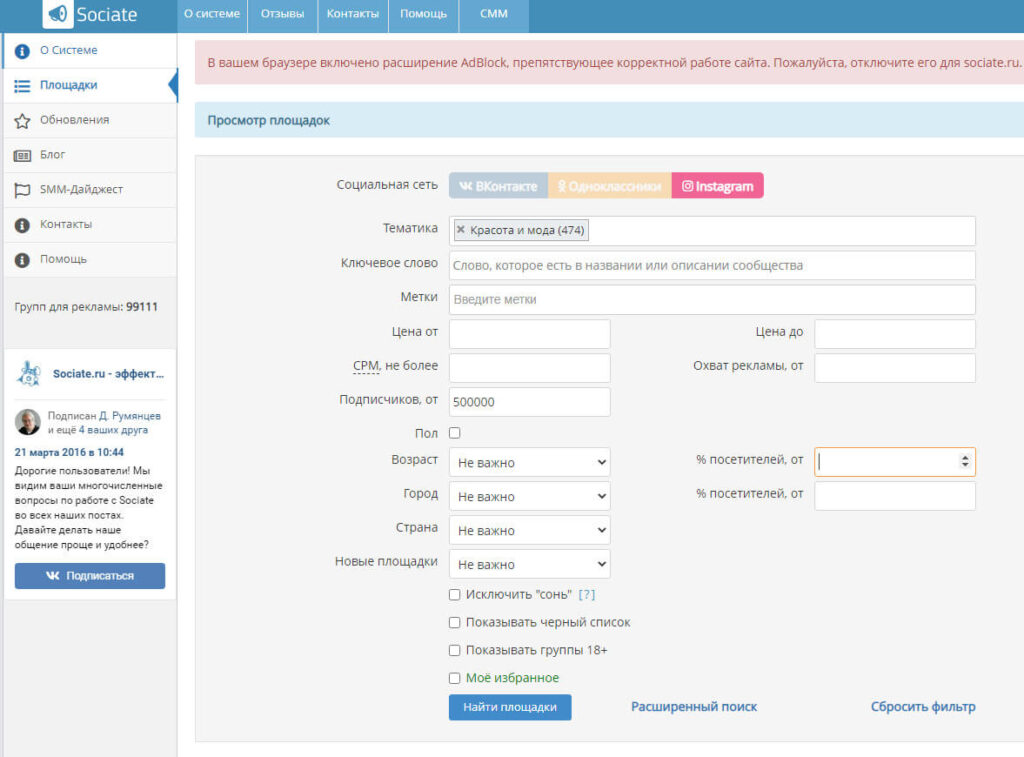Click the flag icon beside SMM-Дайджест
This screenshot has width=1024, height=757.
[x=22, y=190]
